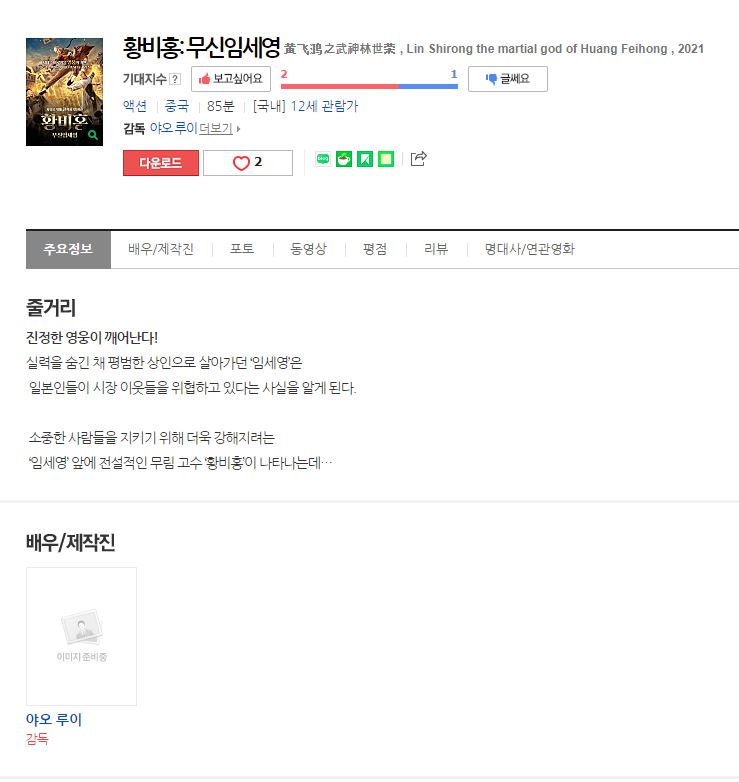Click the red-blue expectation gauge bar
The image size is (739, 782).
[369, 86]
